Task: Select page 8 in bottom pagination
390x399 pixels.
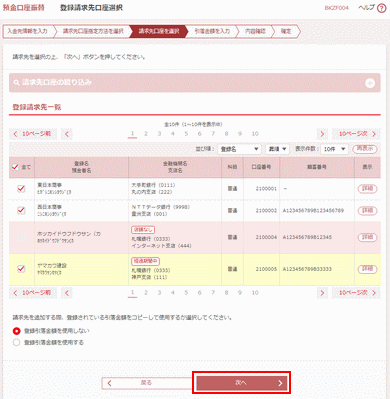Action: pyautogui.click(x=226, y=293)
